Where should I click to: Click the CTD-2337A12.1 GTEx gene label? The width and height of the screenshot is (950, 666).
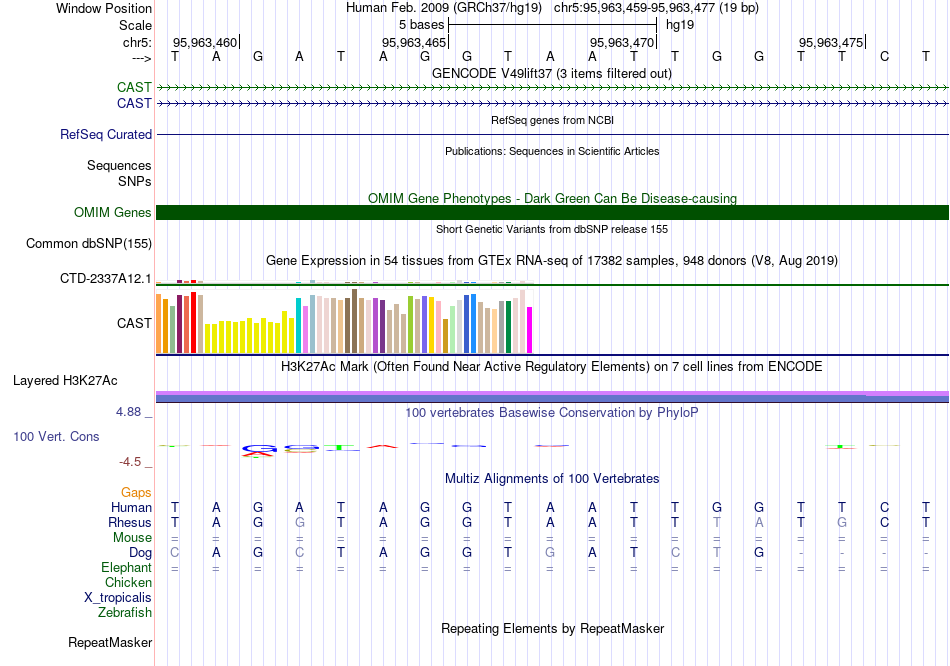(105, 278)
